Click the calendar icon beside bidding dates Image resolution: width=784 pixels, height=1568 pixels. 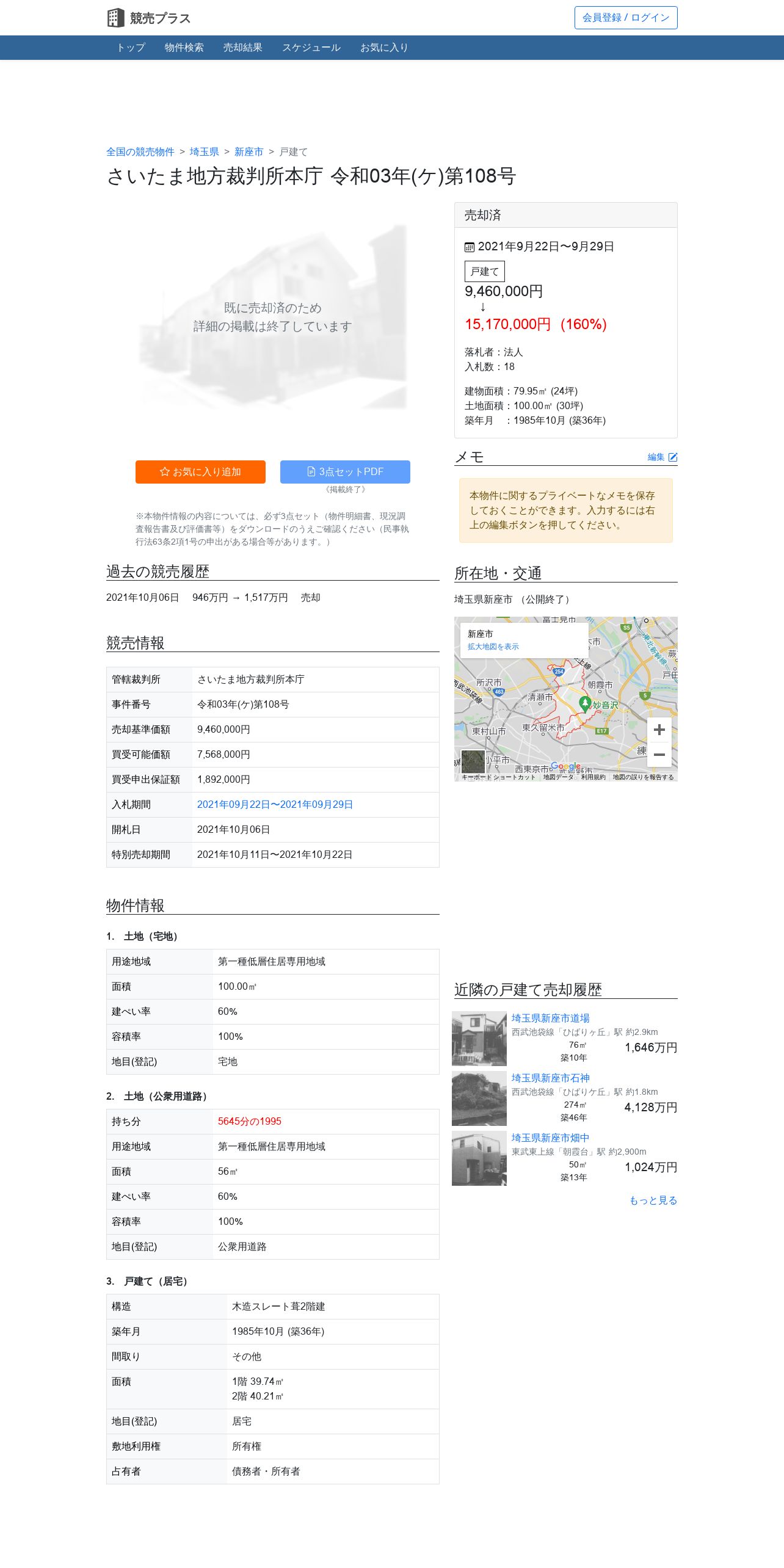pos(469,247)
